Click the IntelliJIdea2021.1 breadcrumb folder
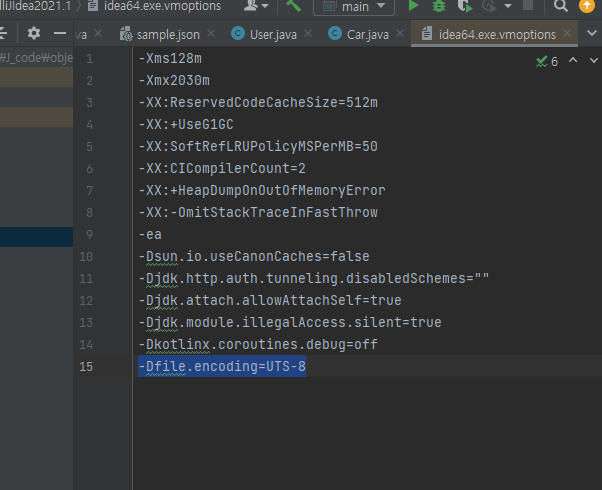 point(35,6)
